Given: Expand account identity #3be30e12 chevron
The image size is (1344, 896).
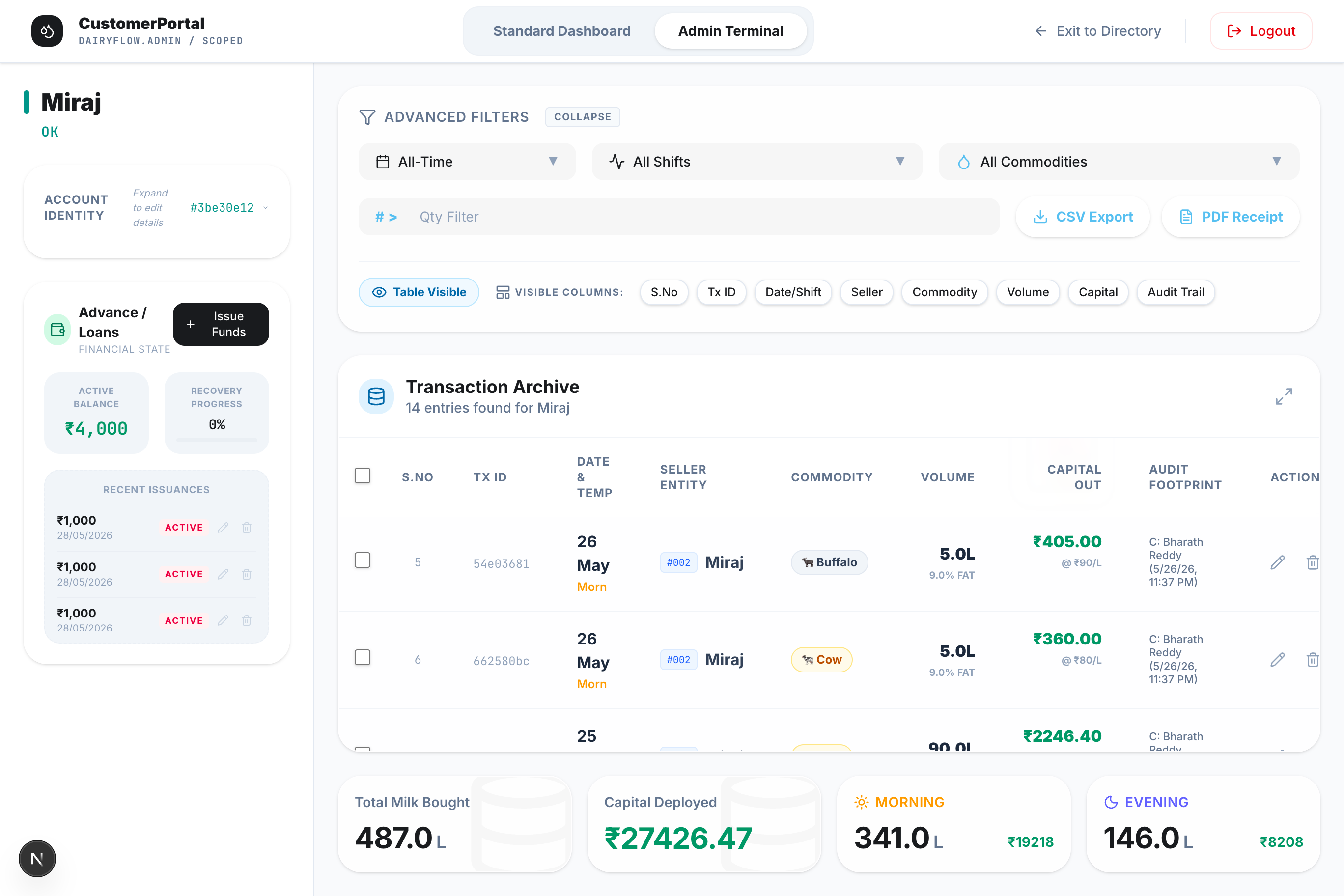Looking at the screenshot, I should [265, 208].
